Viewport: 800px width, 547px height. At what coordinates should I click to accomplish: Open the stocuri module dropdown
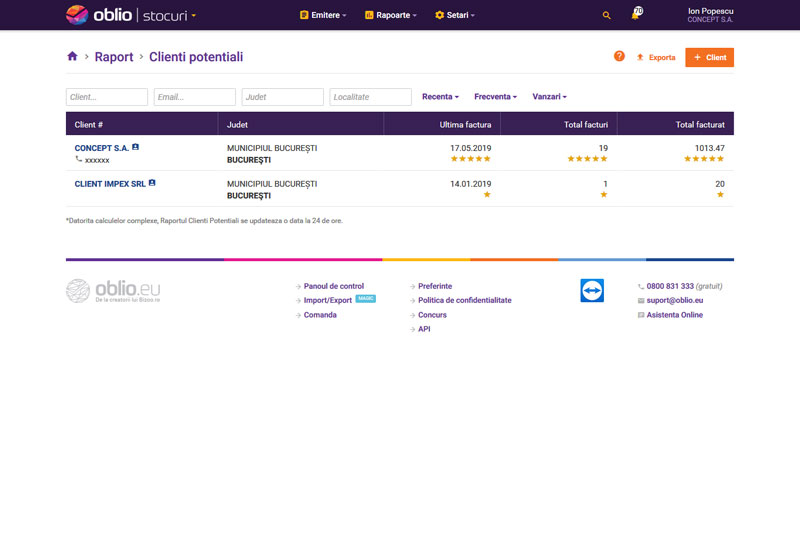point(169,15)
